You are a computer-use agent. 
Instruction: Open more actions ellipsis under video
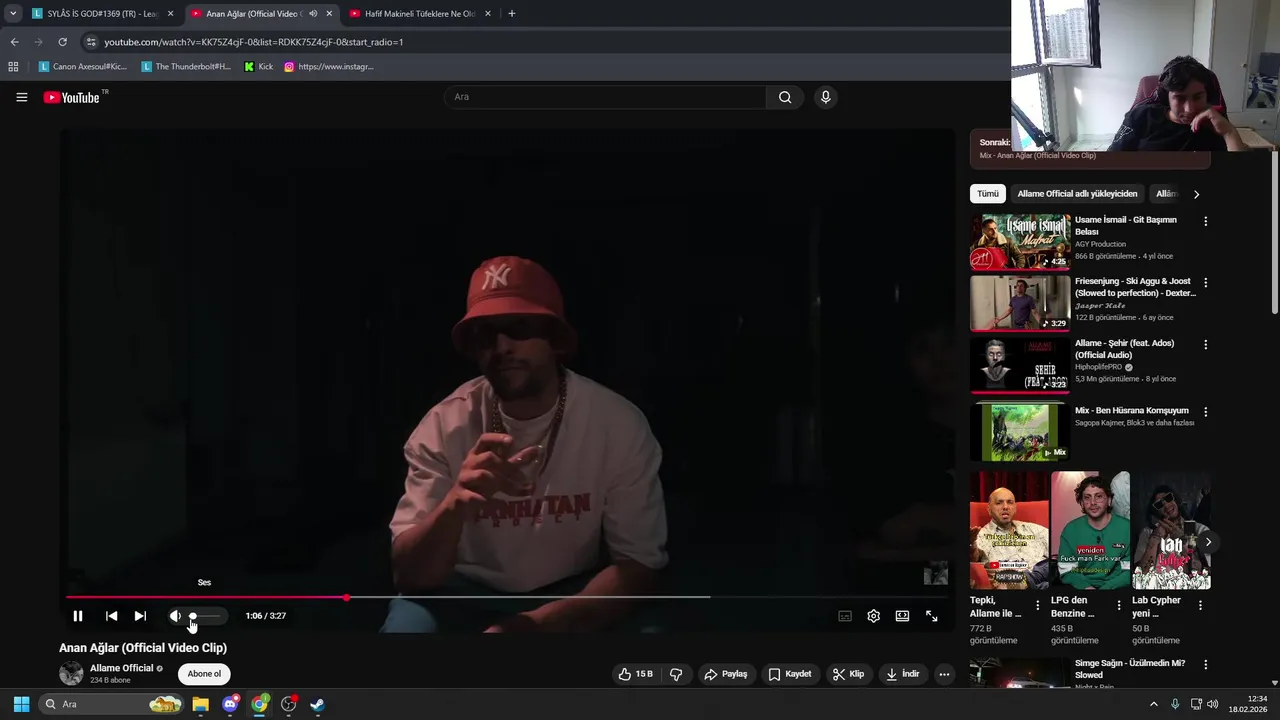(x=944, y=674)
